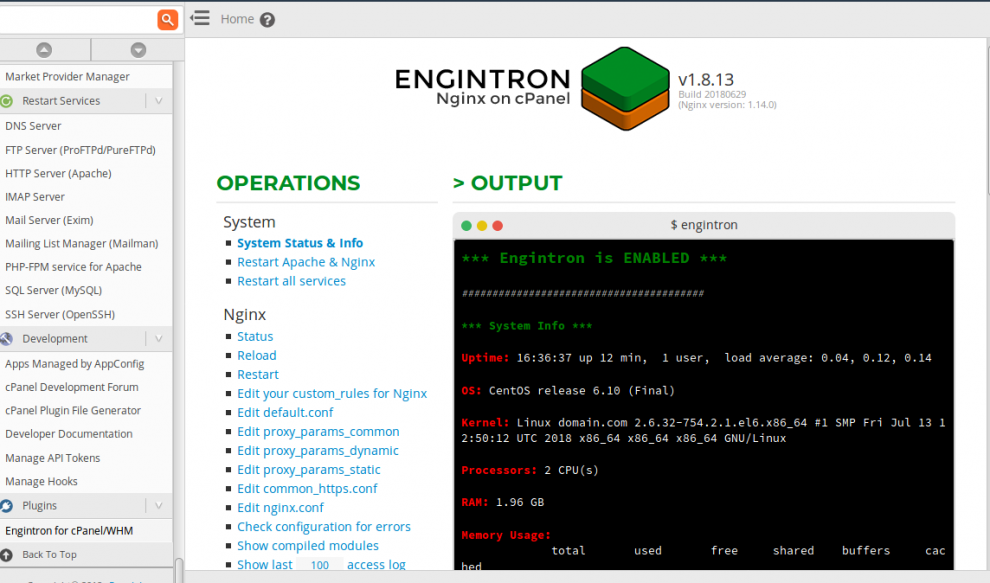Click the green Restart Services circular icon
990x583 pixels.
point(8,101)
